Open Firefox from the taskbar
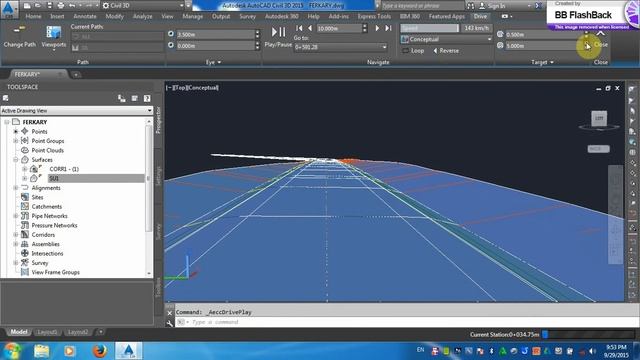This screenshot has width=640, height=360. (99, 351)
